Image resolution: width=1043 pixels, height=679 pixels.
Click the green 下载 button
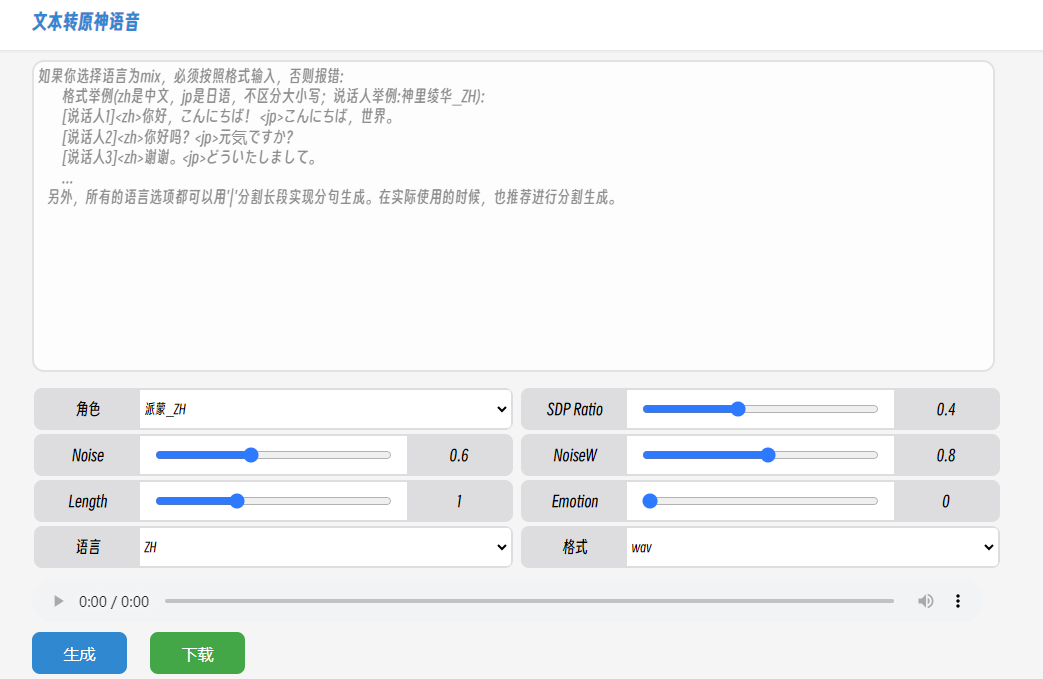[x=198, y=653]
